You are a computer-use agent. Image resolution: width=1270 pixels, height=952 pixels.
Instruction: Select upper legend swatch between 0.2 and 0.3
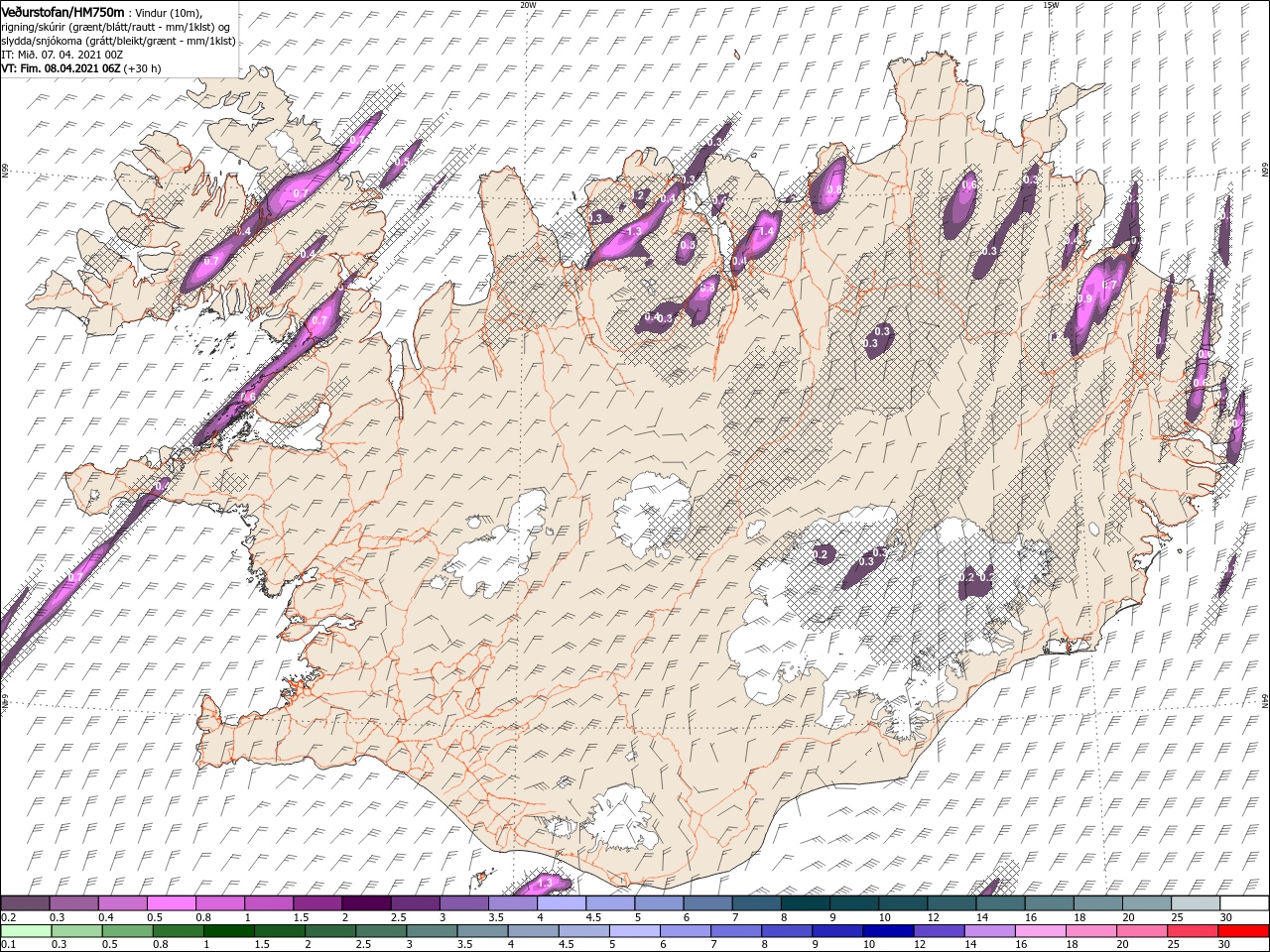(x=26, y=903)
